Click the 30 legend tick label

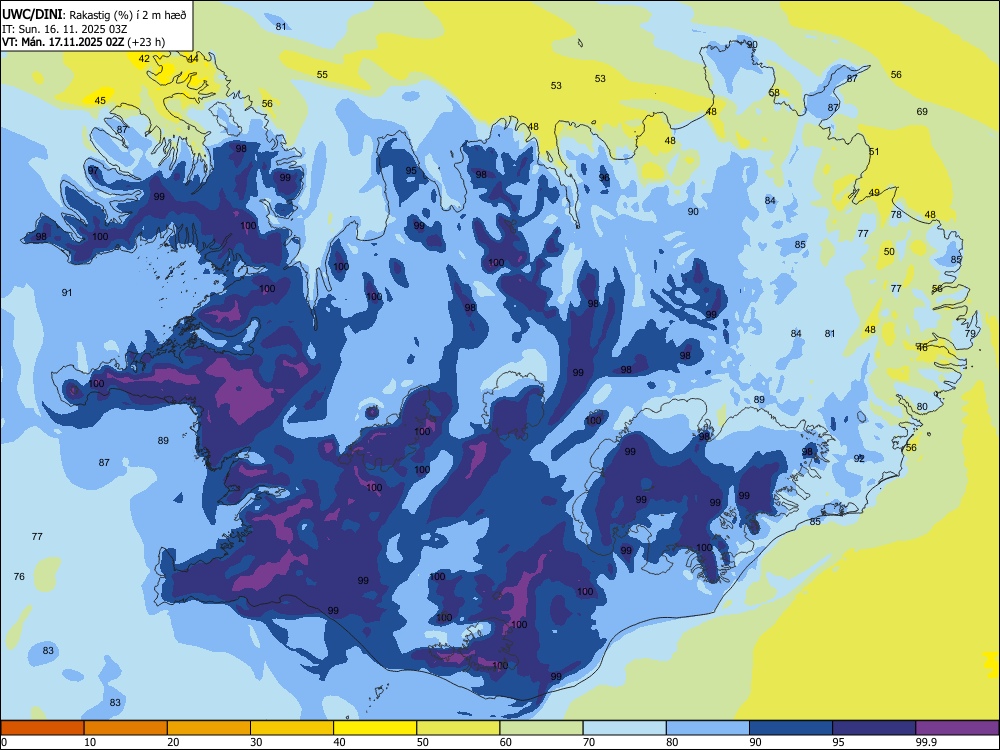coord(256,742)
